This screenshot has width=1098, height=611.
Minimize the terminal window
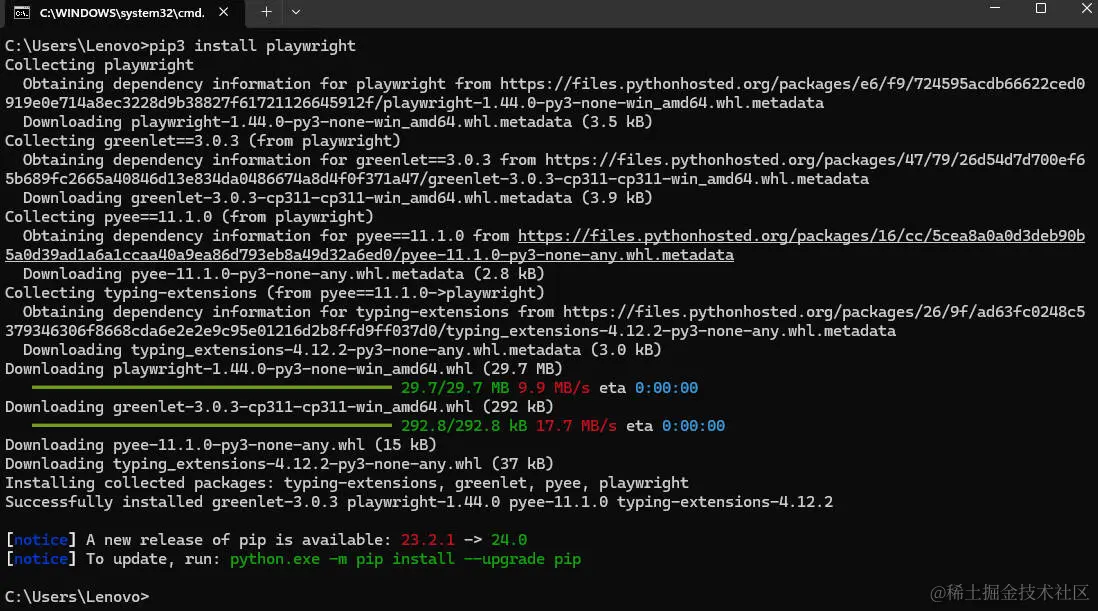pyautogui.click(x=995, y=8)
